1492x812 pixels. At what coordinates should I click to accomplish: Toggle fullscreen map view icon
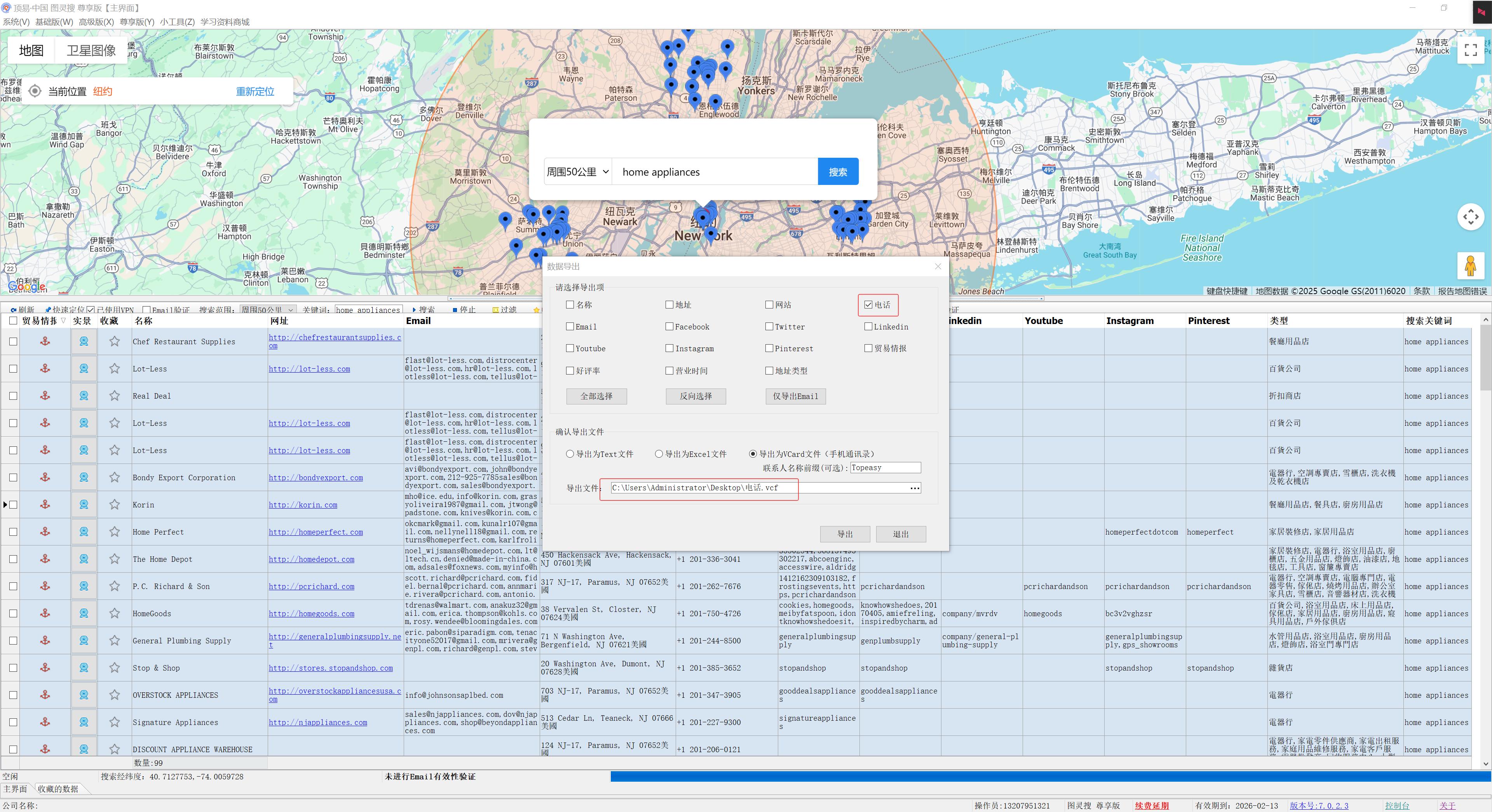click(1470, 50)
